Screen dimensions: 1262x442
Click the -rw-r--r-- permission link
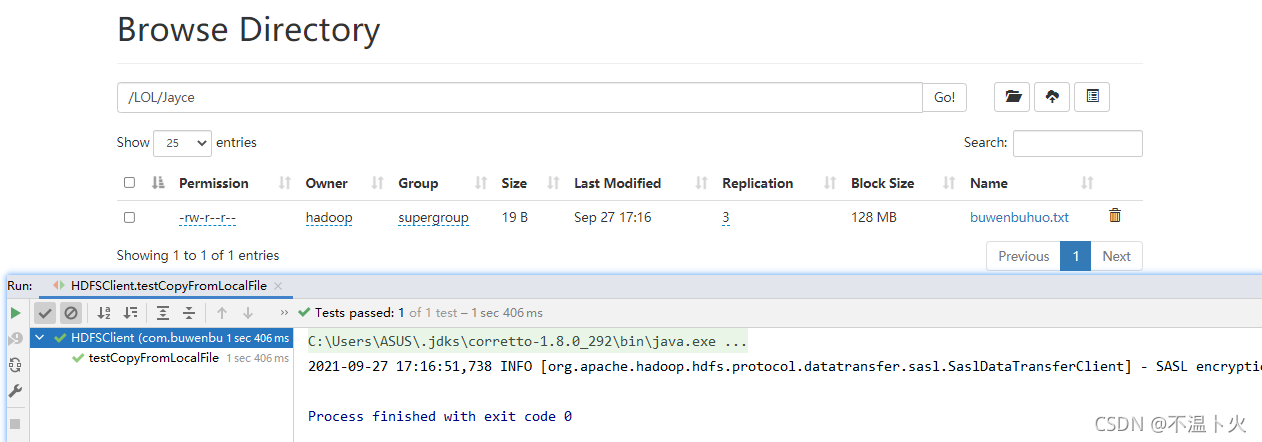point(207,217)
